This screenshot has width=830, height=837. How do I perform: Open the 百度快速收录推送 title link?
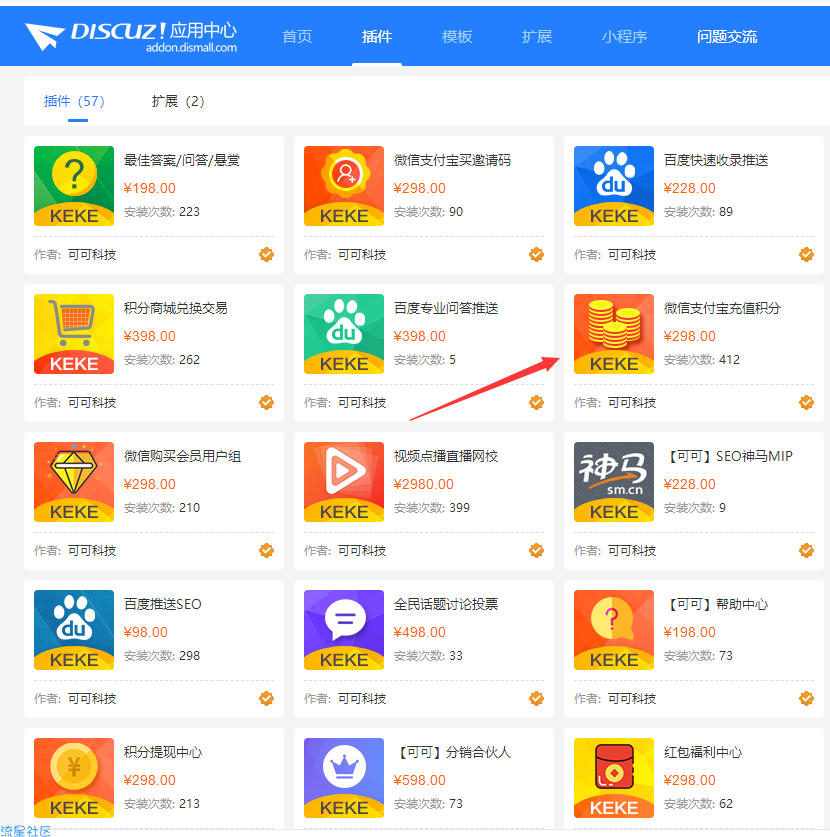click(716, 160)
